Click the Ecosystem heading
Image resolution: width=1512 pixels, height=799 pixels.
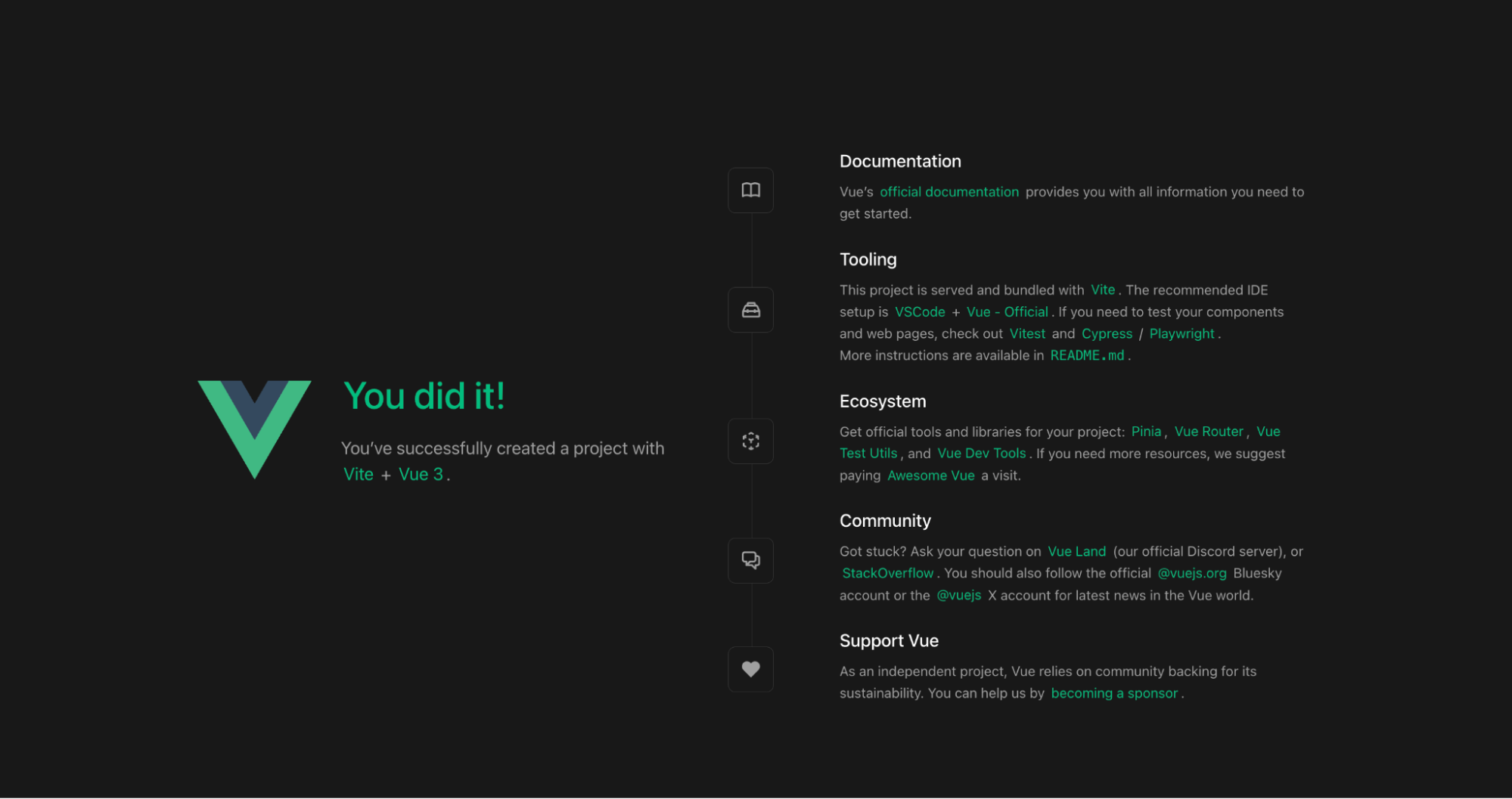(883, 401)
